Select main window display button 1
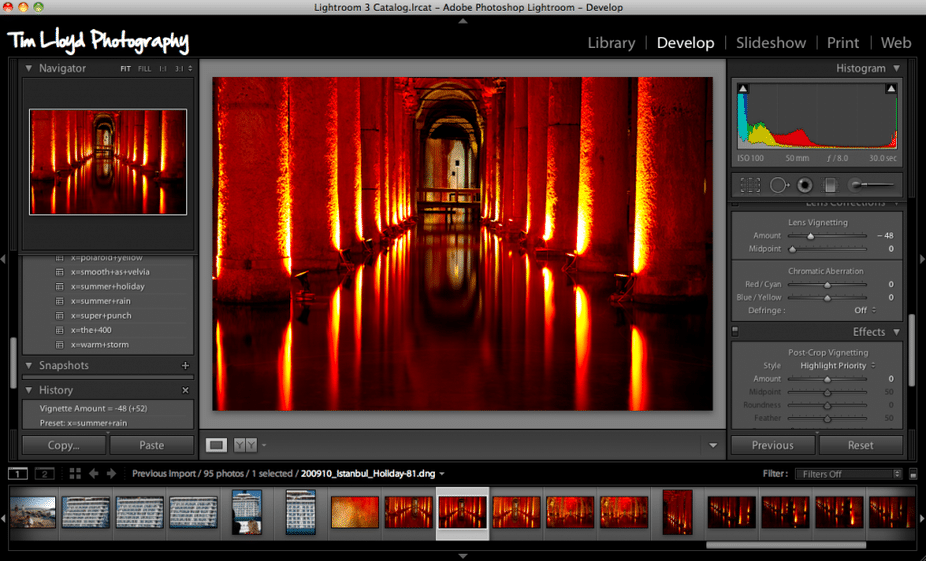Viewport: 926px width, 561px height. [18, 474]
